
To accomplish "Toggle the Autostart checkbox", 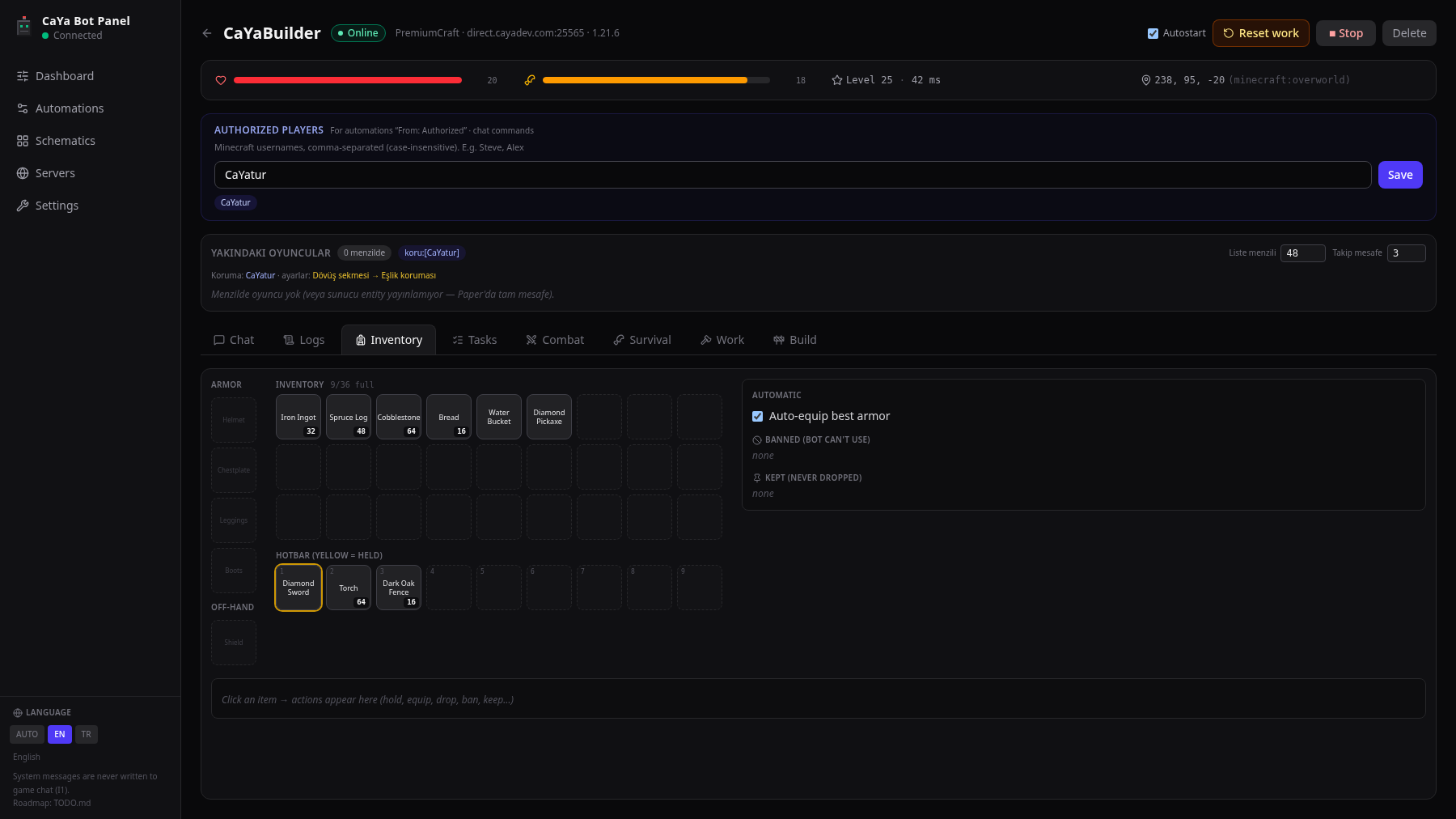I will tap(1153, 33).
